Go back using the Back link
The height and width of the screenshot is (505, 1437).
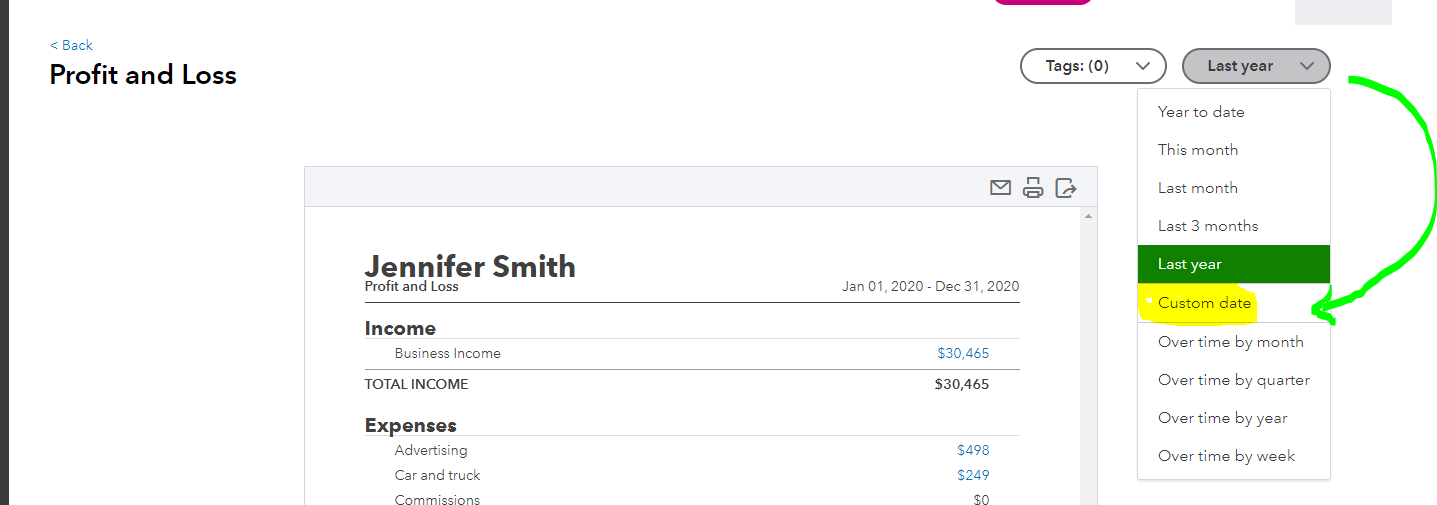point(71,45)
